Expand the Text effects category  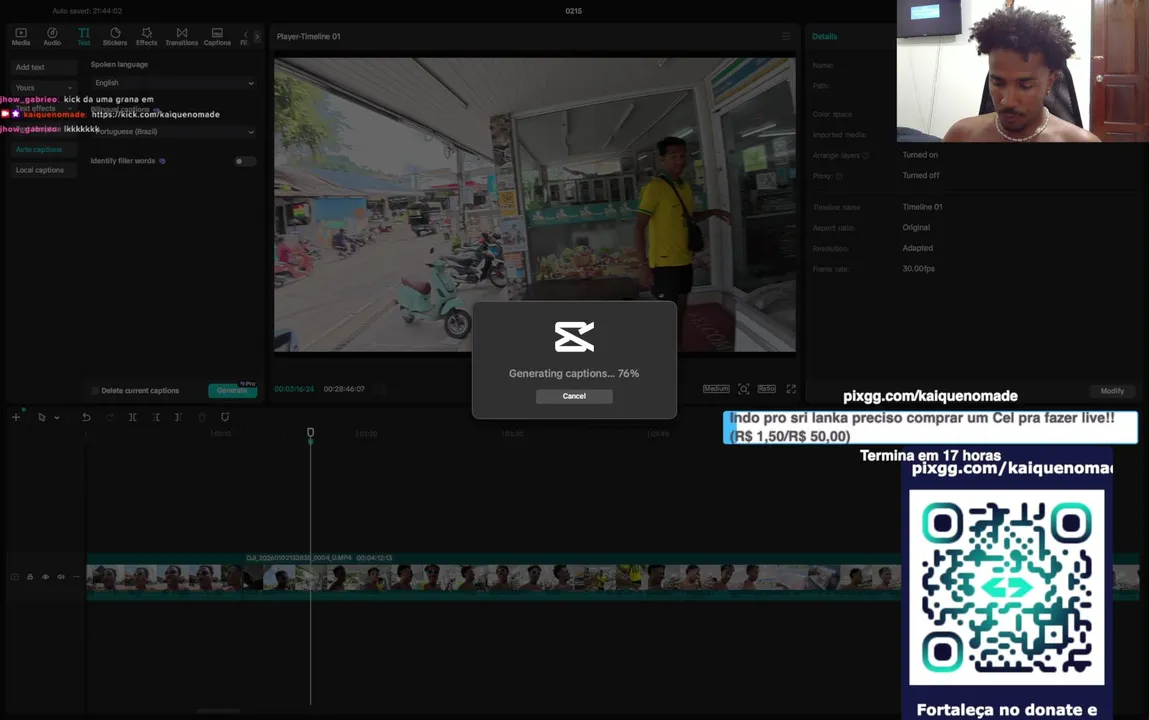tap(43, 108)
